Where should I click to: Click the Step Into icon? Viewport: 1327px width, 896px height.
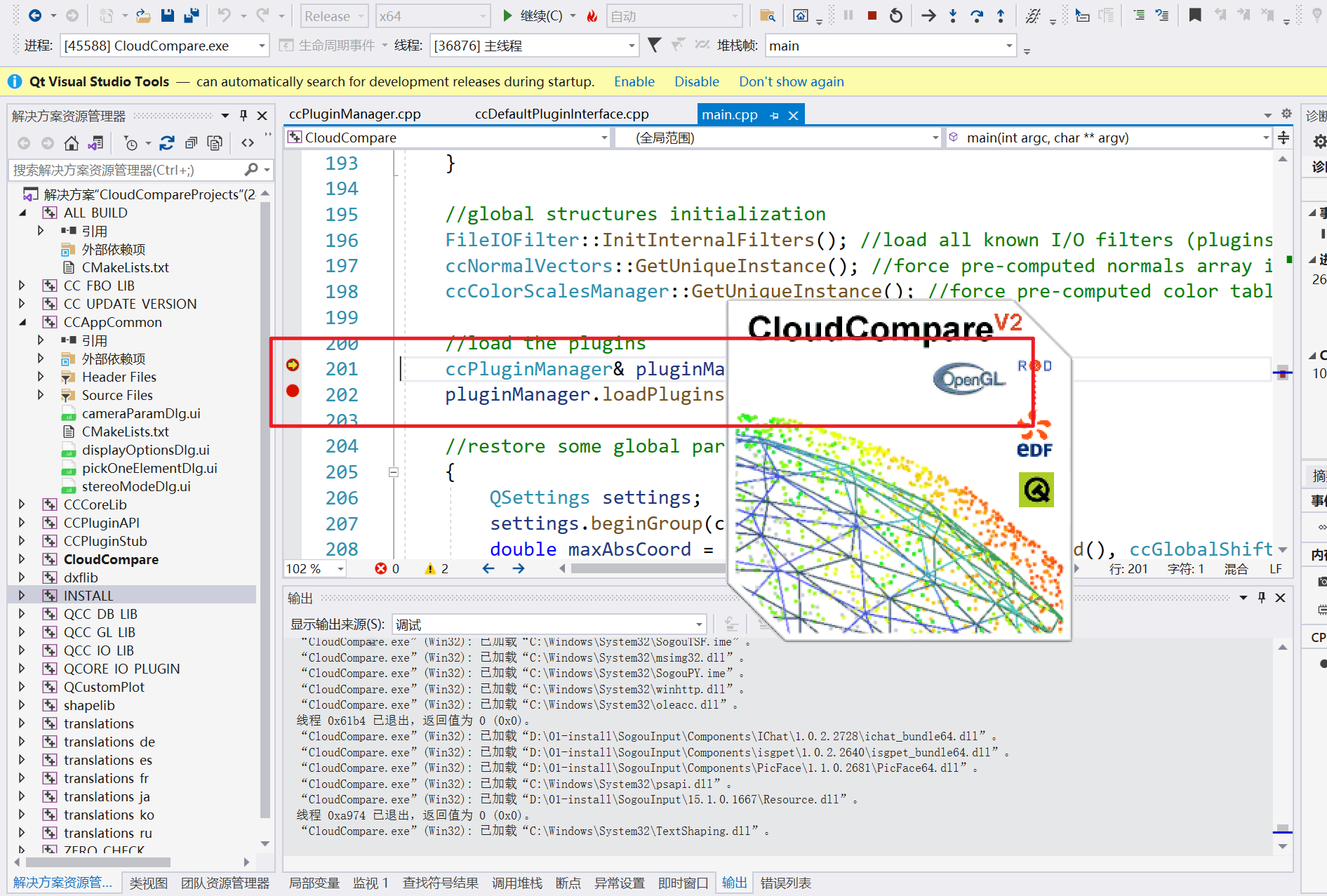[952, 15]
